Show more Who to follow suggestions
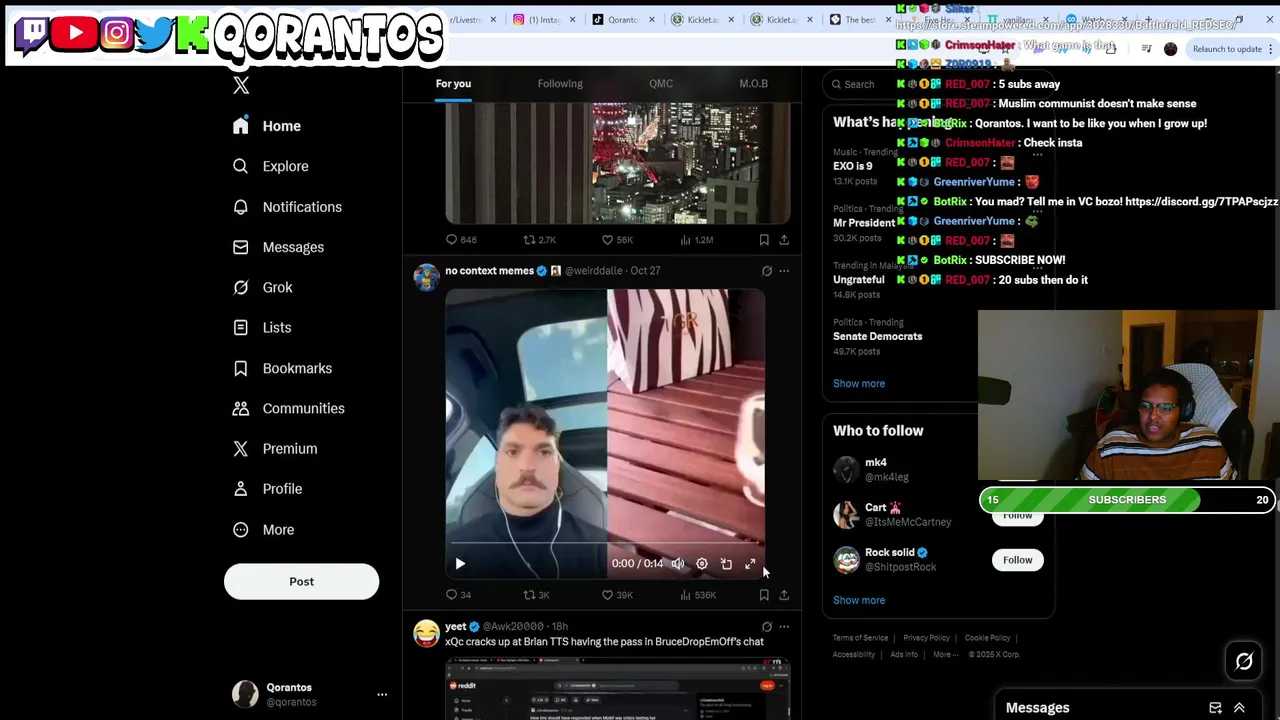Viewport: 1280px width, 720px height. click(859, 600)
